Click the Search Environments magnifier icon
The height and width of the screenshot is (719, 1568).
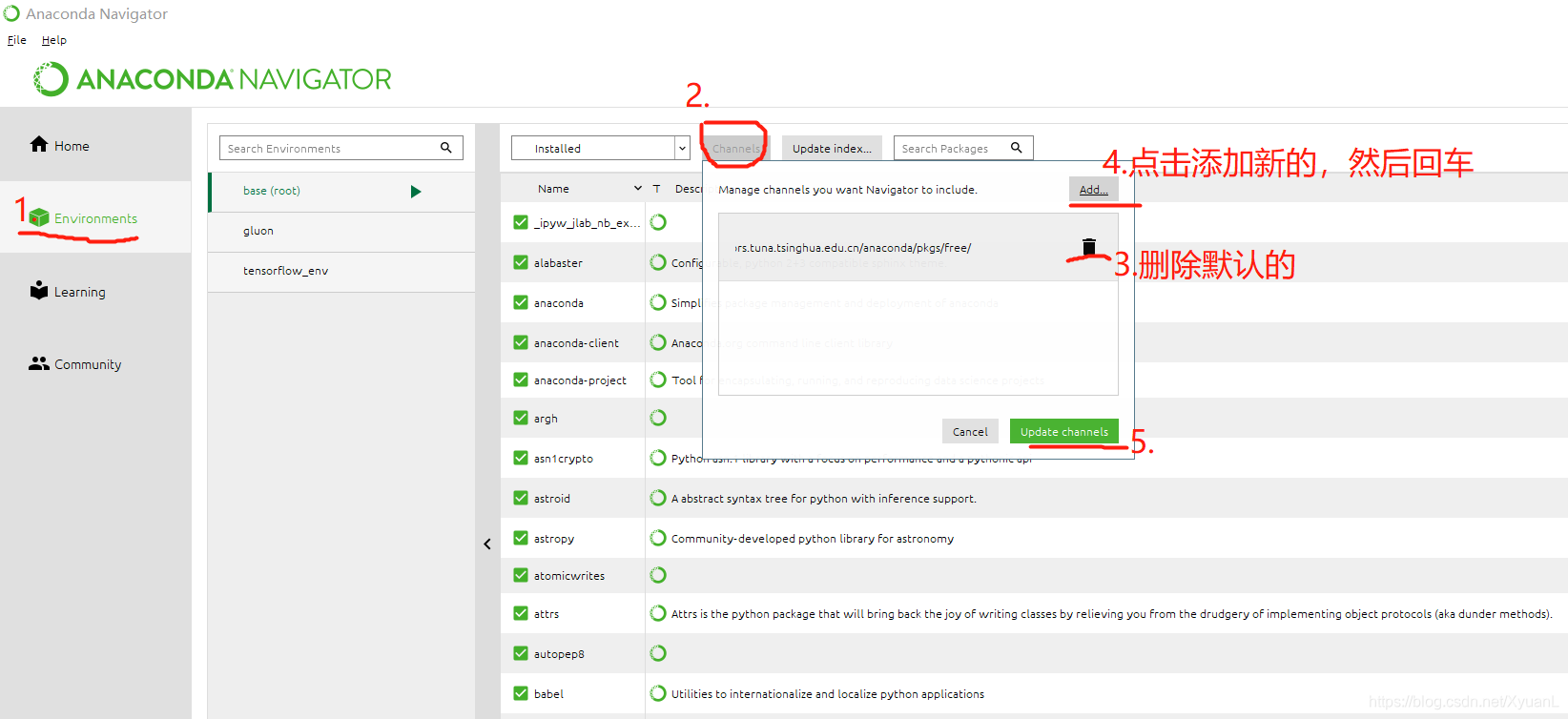click(x=445, y=148)
